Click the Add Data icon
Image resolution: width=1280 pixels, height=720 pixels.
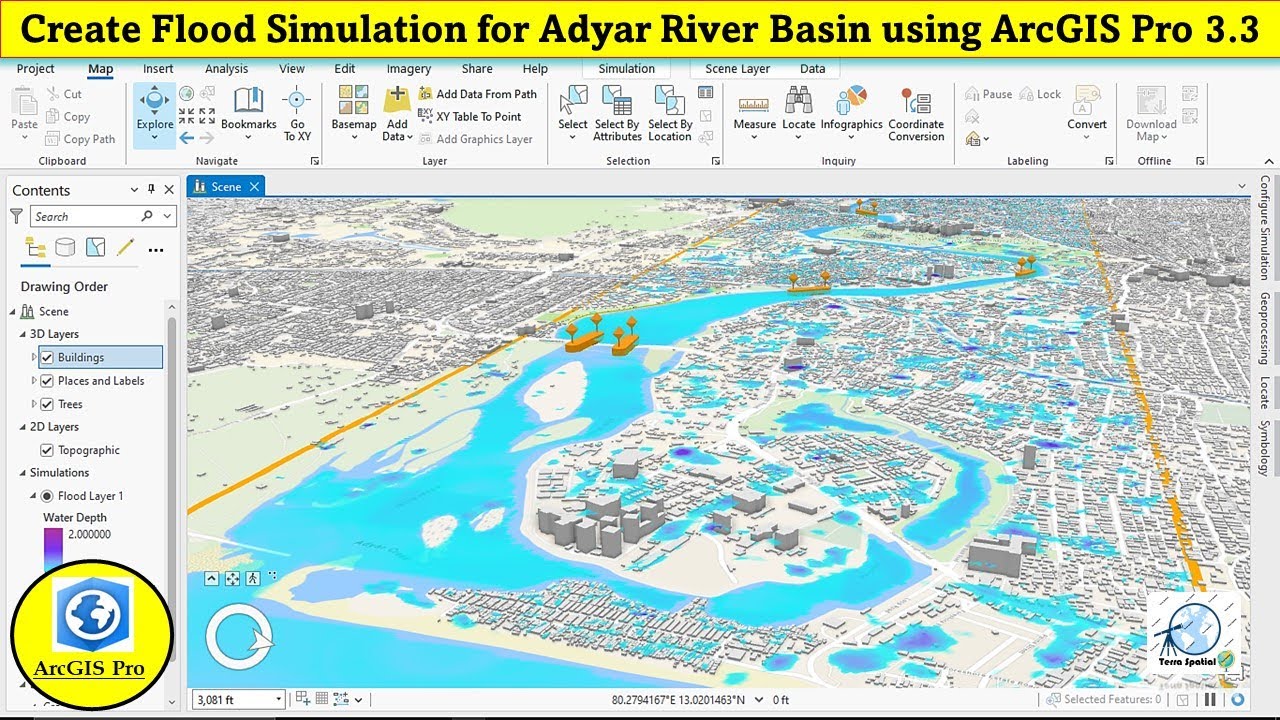pos(397,100)
